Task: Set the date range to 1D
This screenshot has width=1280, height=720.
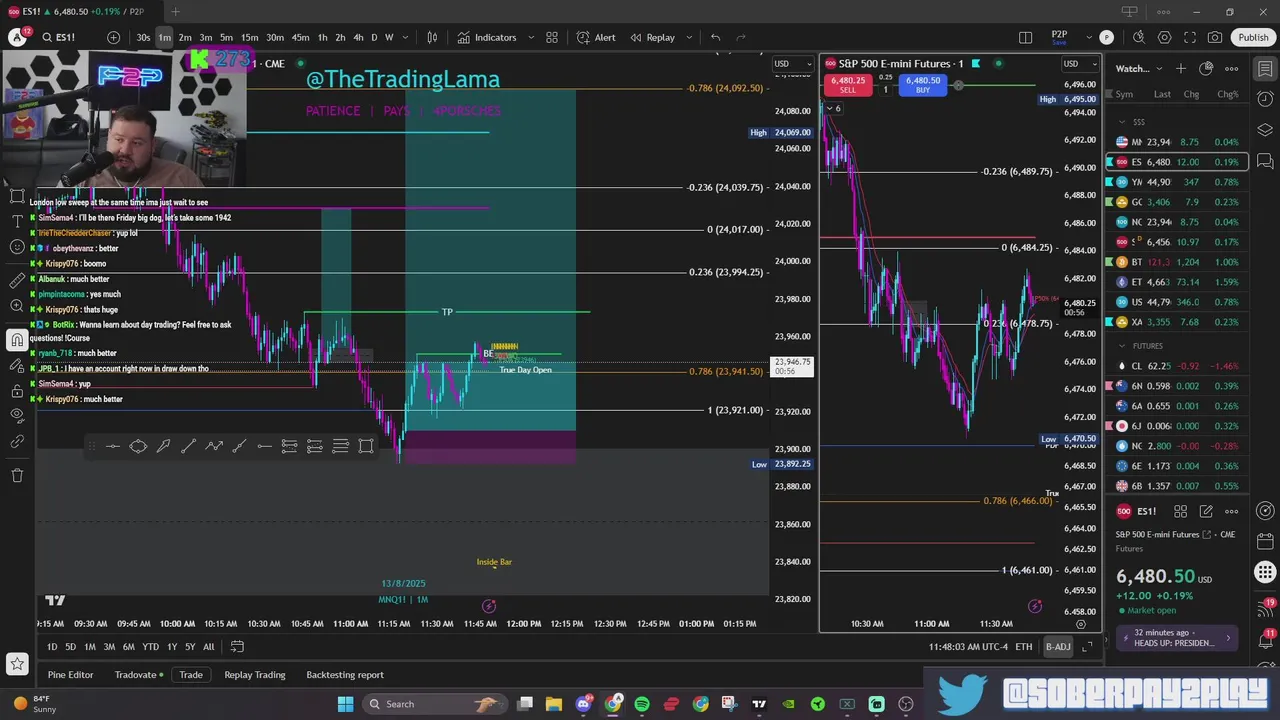Action: coord(52,647)
